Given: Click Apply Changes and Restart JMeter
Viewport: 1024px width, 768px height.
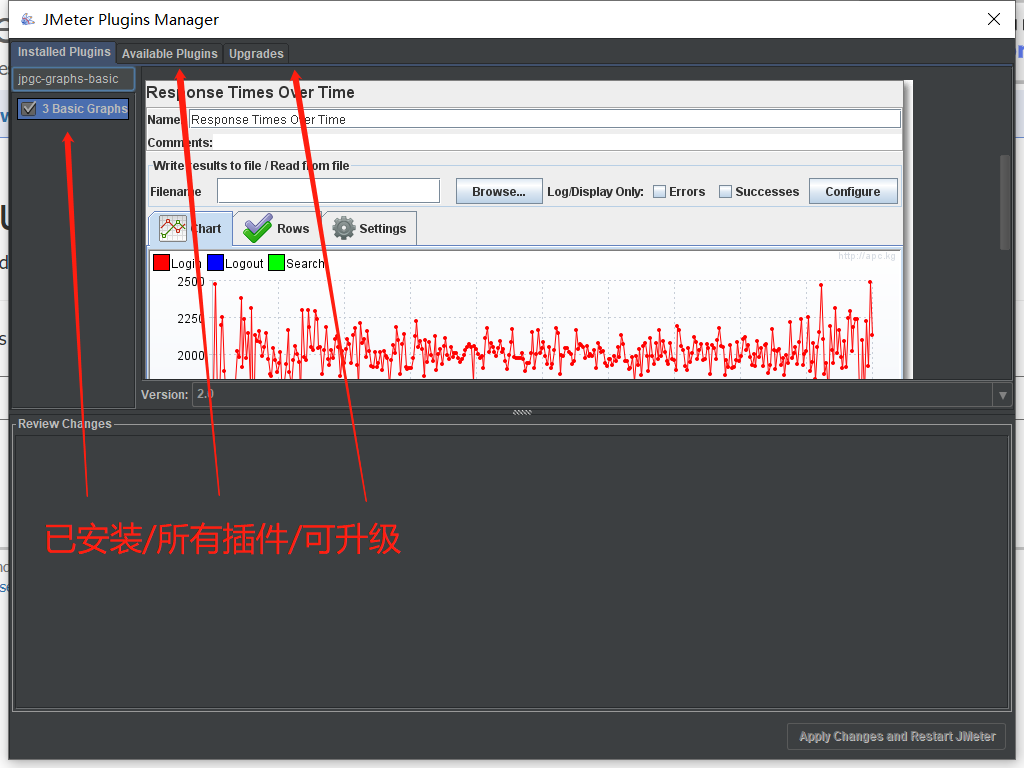Looking at the screenshot, I should pos(896,736).
